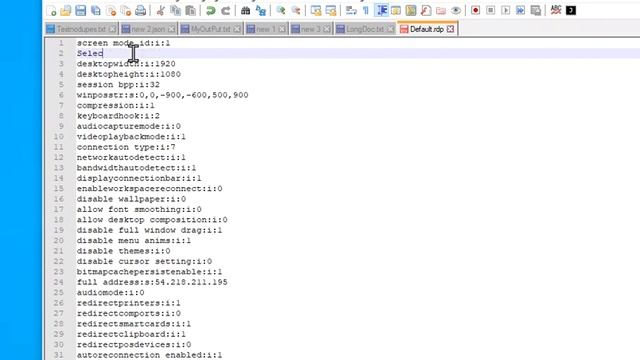The width and height of the screenshot is (640, 360).
Task: Switch to the LongDoc.txt tab
Action: [x=365, y=29]
